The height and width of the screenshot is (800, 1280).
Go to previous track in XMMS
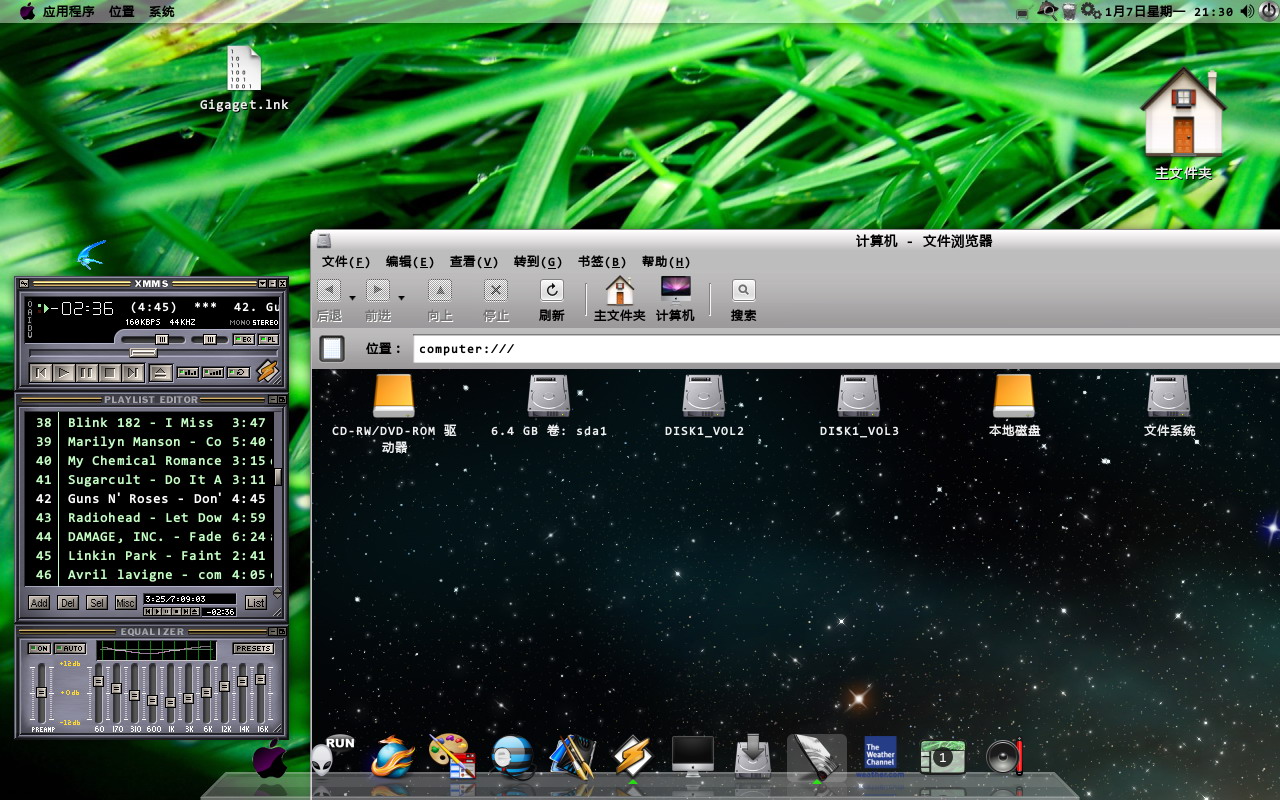pos(40,373)
